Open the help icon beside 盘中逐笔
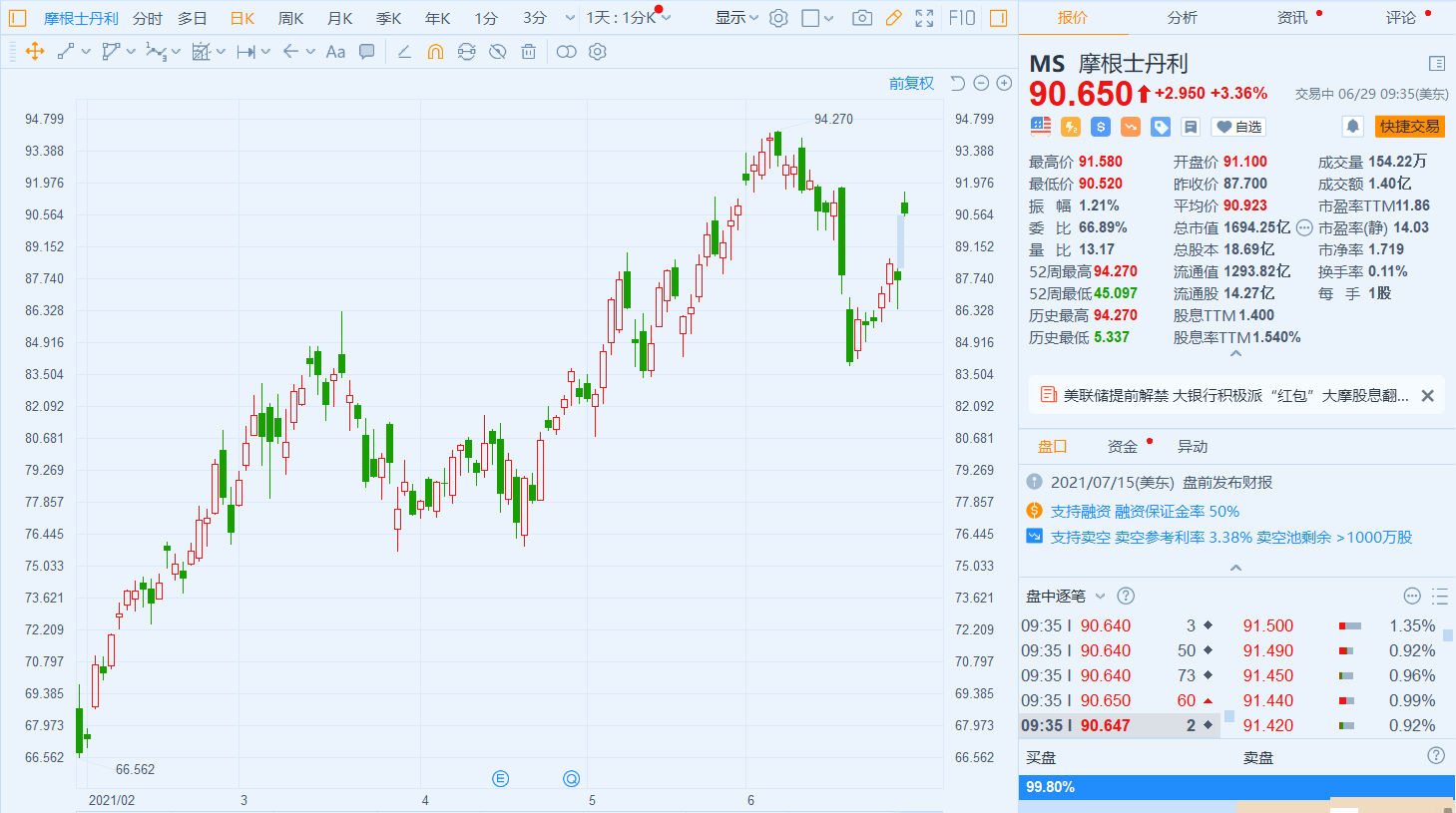 point(1126,597)
